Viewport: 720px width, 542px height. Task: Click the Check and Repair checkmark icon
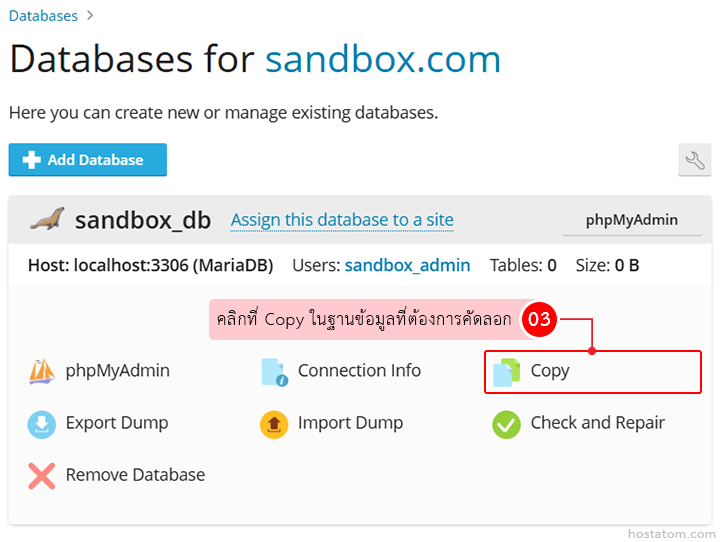pyautogui.click(x=506, y=424)
